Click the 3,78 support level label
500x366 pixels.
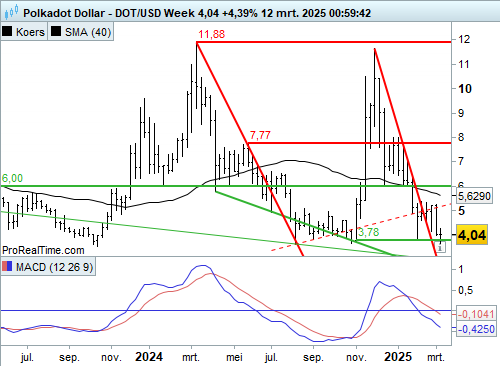pos(369,232)
